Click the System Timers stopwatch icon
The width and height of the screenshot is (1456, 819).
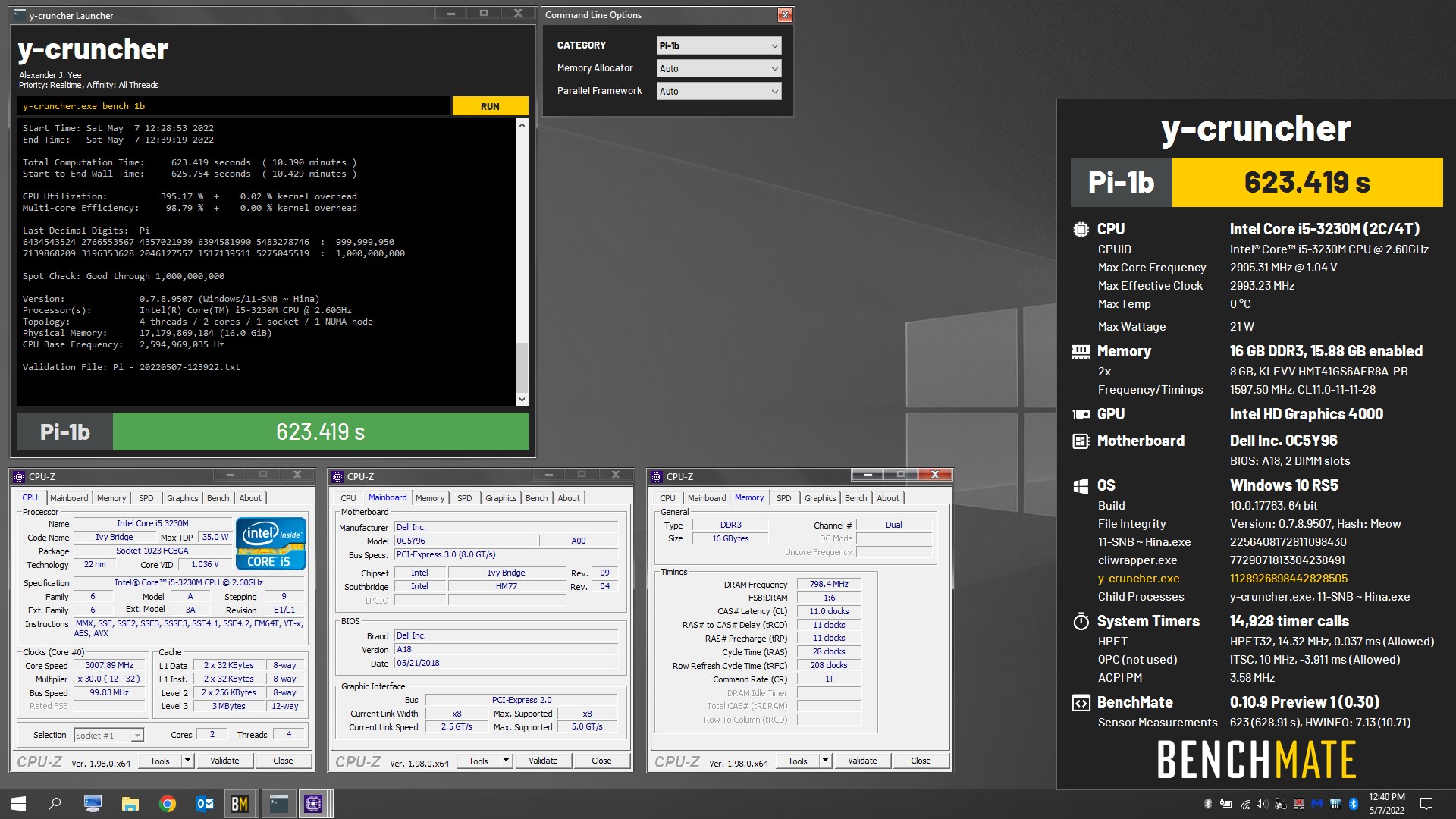pos(1081,621)
